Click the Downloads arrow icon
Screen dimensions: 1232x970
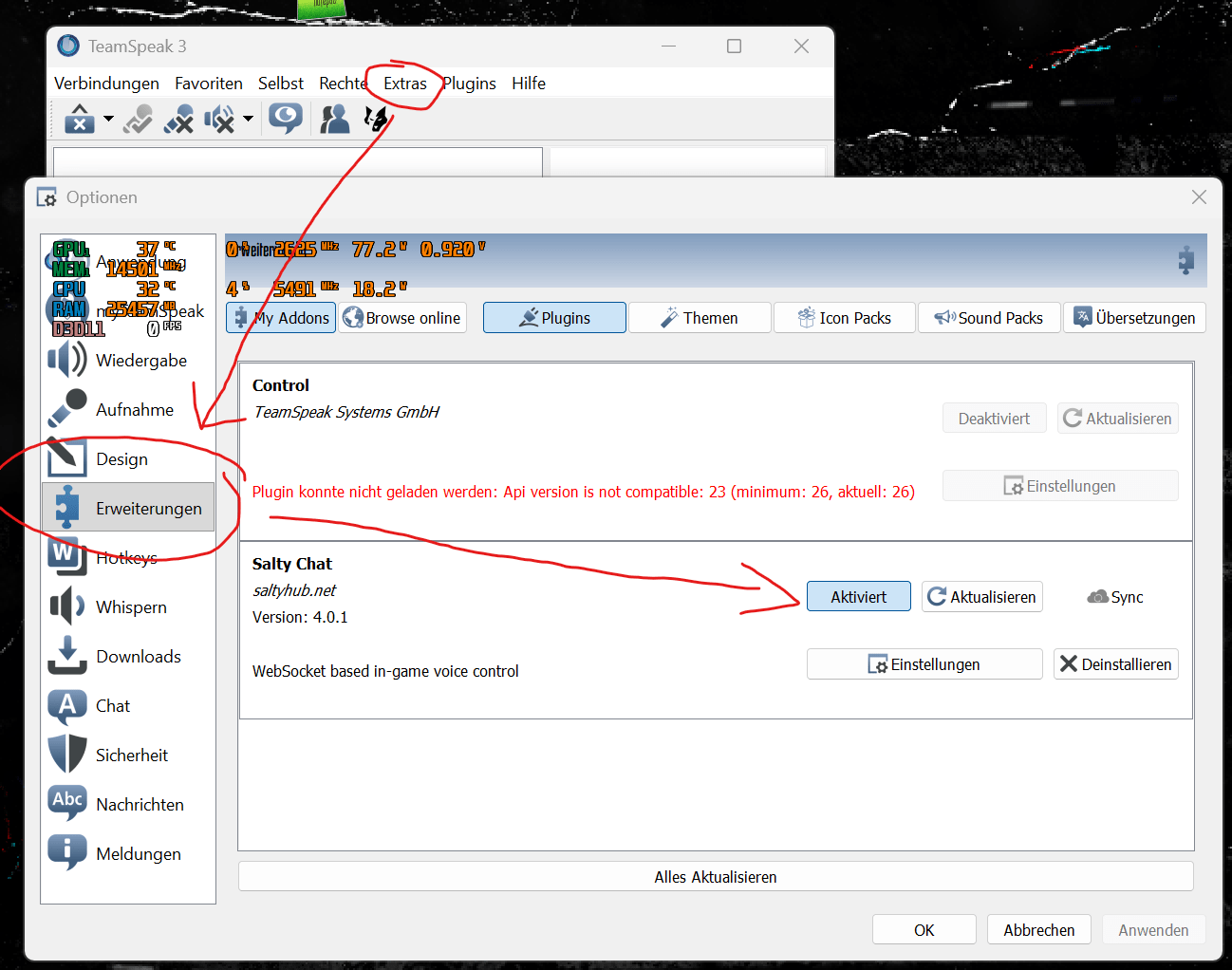(x=67, y=656)
